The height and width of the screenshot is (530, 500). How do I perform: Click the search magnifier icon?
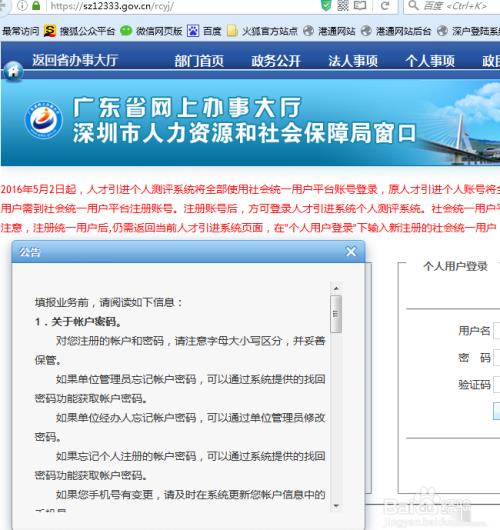coord(413,5)
